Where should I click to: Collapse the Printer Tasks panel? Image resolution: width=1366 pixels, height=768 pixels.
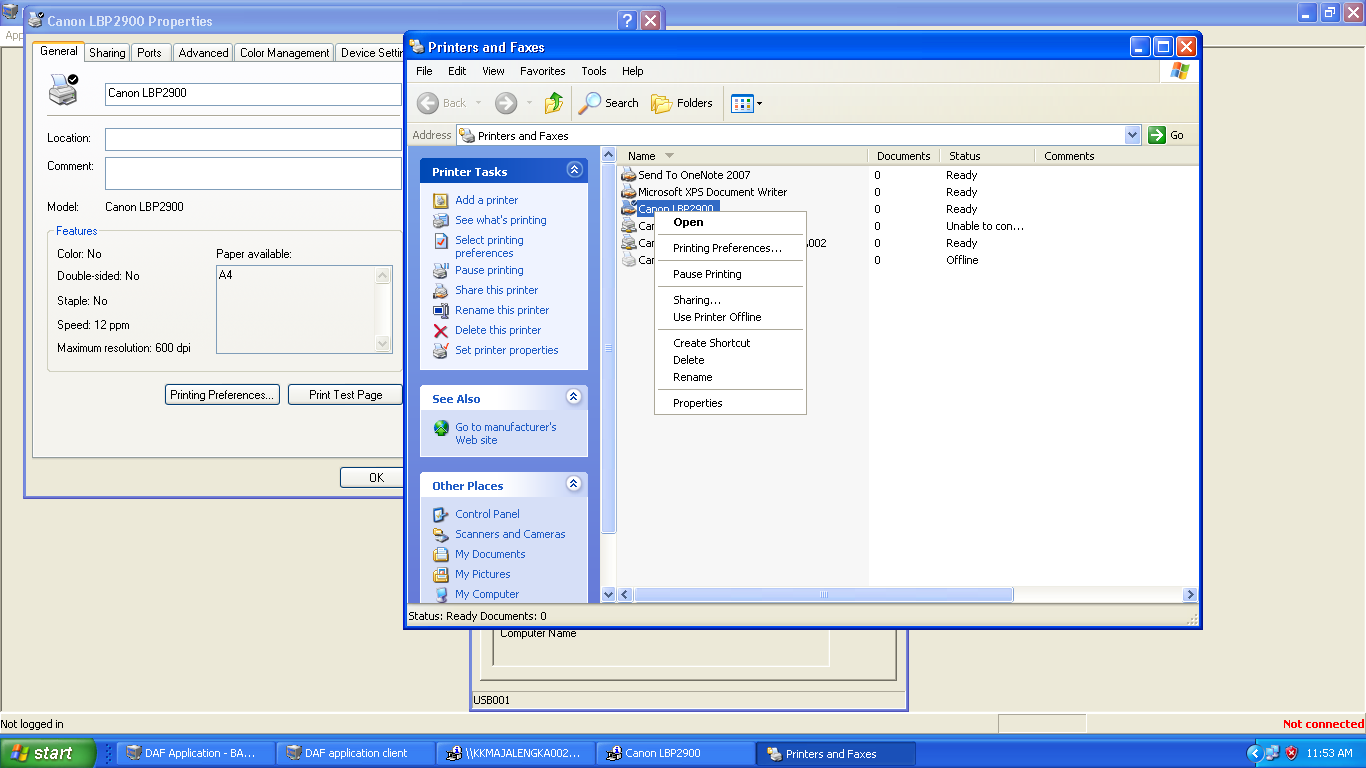(574, 170)
